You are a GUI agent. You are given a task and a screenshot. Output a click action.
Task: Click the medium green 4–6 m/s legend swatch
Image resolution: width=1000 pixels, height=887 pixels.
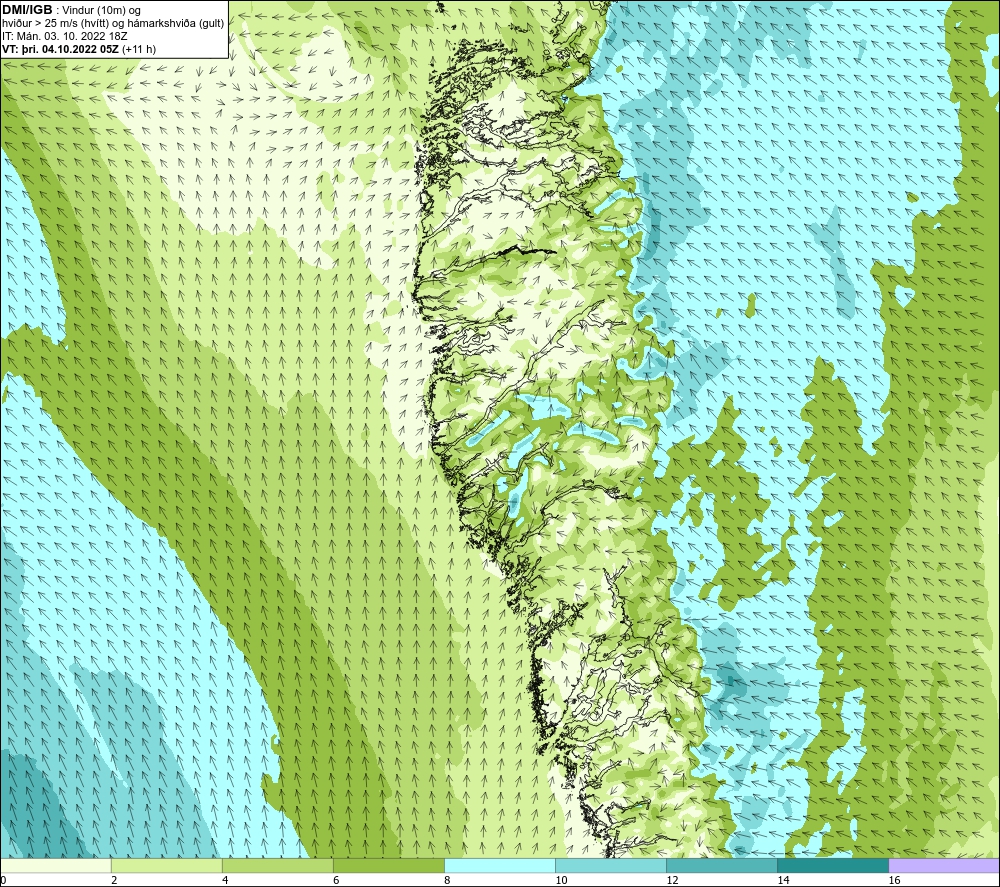click(x=277, y=865)
